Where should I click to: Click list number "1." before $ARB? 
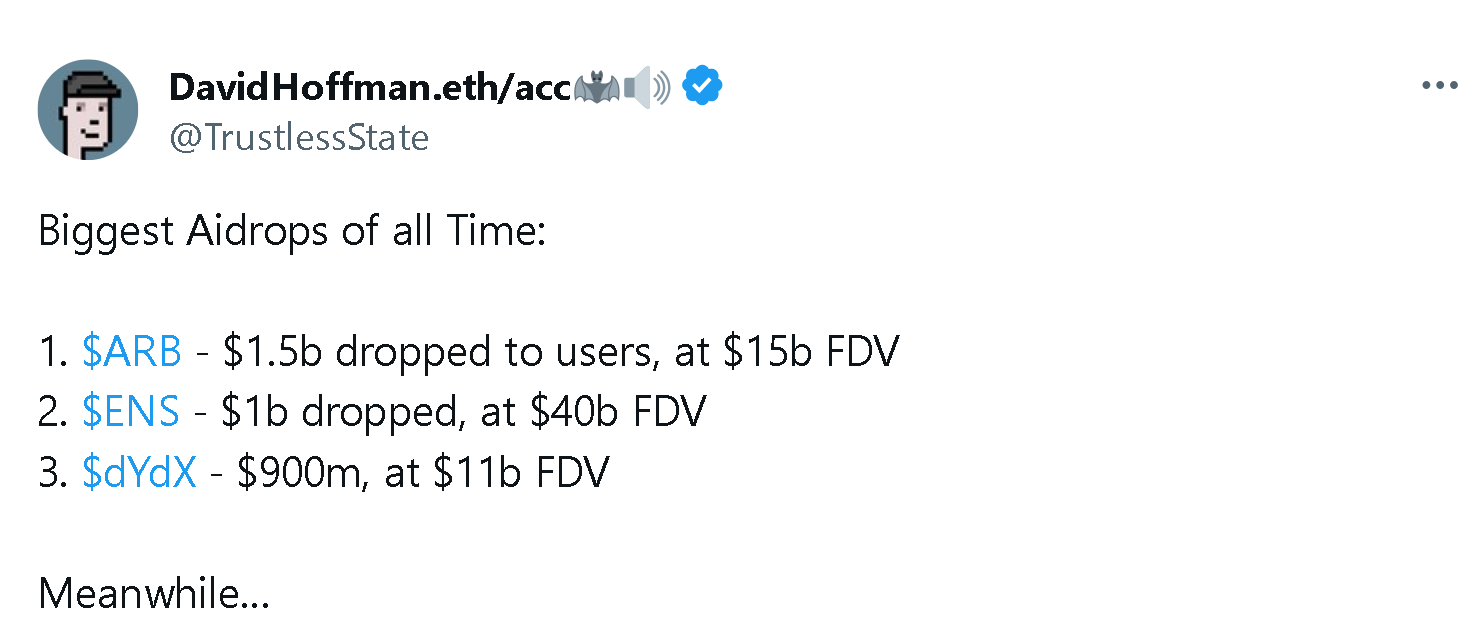coord(52,351)
